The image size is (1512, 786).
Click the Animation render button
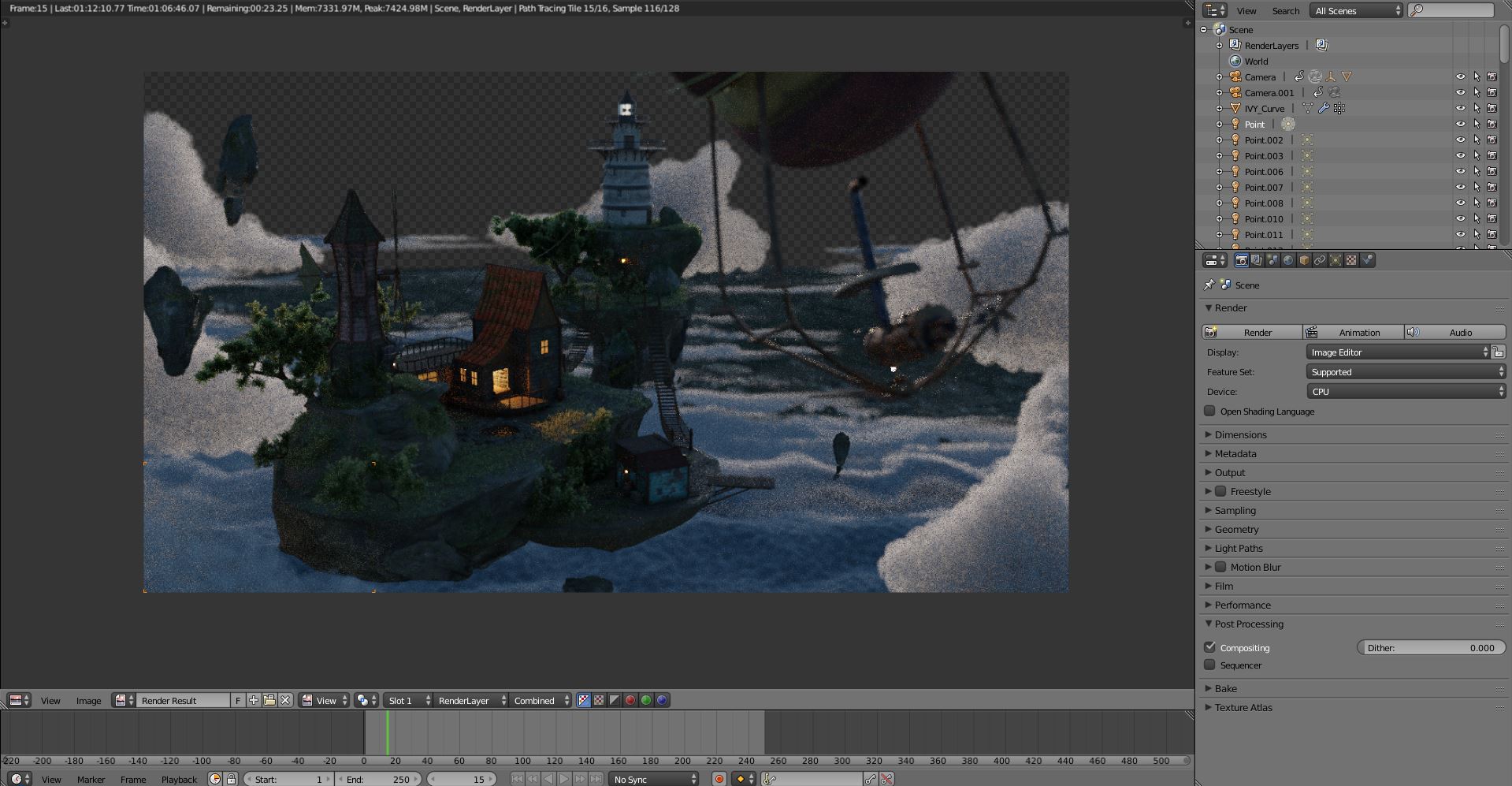pos(1354,332)
